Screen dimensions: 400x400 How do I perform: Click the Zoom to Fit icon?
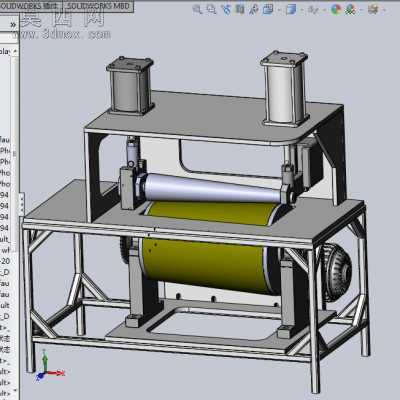pos(197,10)
